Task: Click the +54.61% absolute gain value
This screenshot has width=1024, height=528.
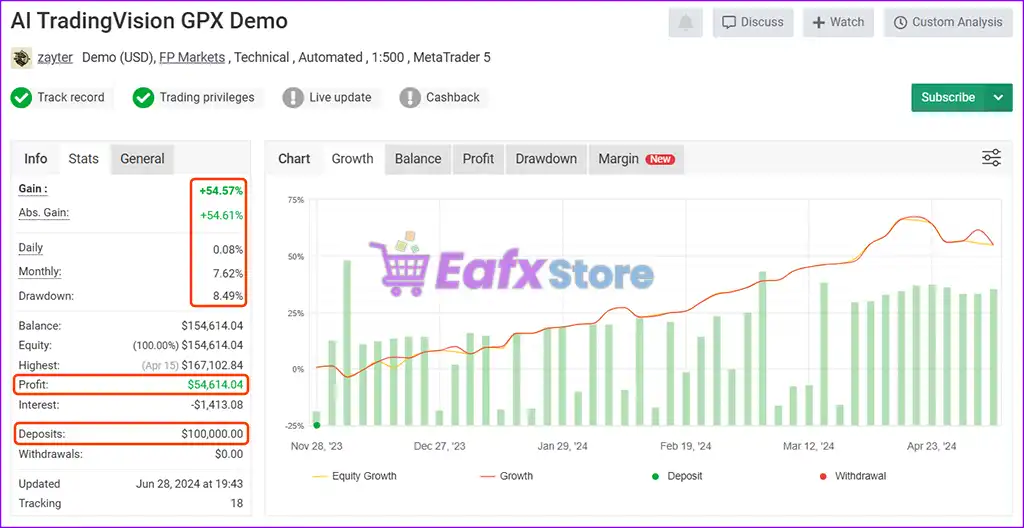Action: point(221,215)
